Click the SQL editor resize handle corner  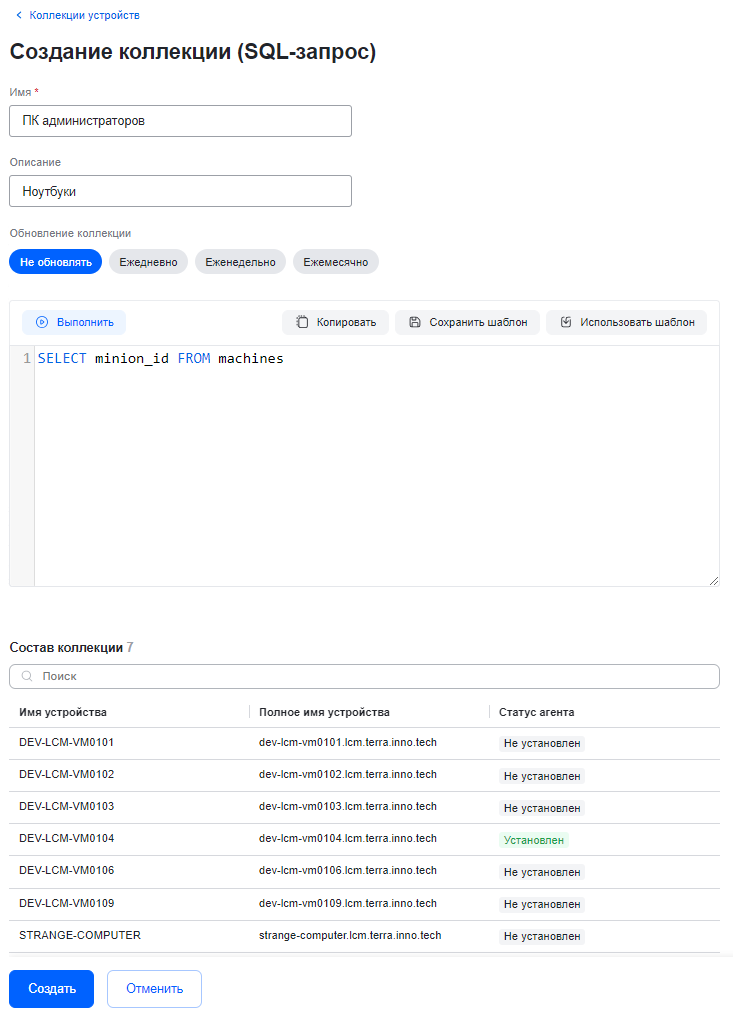(714, 581)
